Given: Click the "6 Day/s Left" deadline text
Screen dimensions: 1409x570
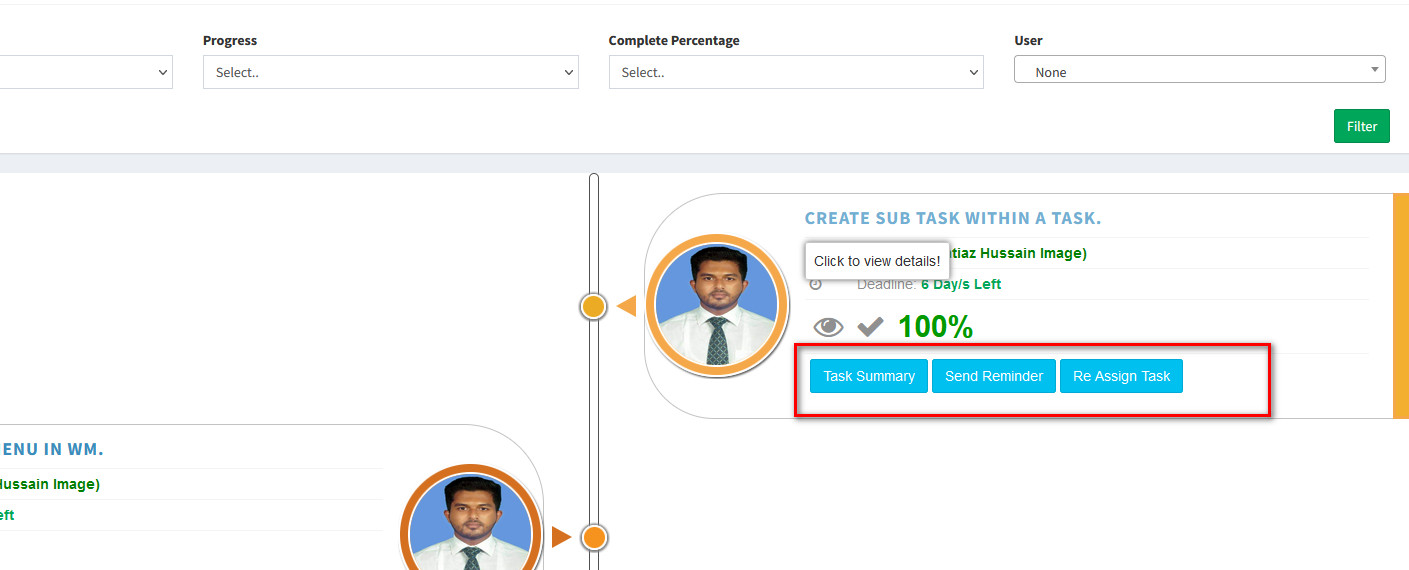Looking at the screenshot, I should point(960,285).
